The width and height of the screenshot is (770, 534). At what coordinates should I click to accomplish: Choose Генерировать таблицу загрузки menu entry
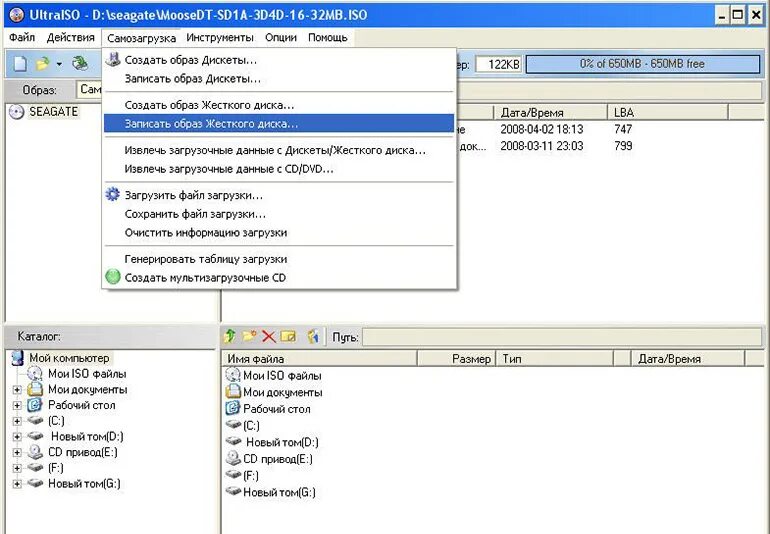point(279,259)
